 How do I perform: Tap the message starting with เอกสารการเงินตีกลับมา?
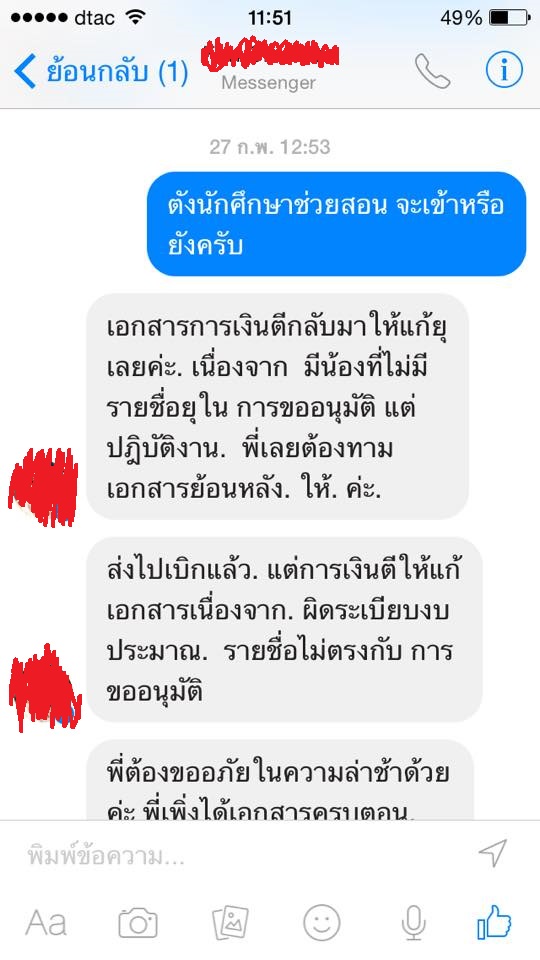(x=278, y=407)
